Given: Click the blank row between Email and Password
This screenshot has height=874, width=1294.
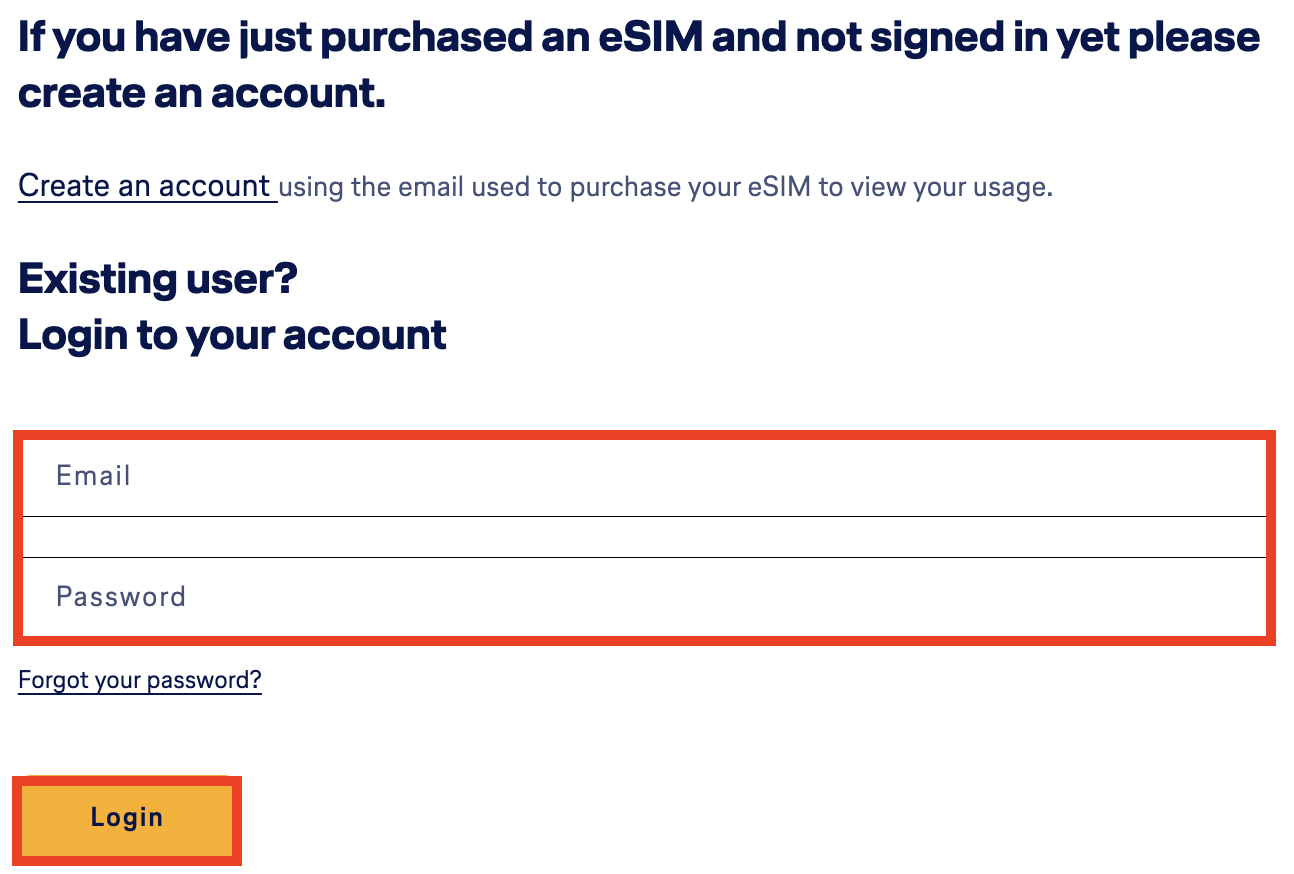Looking at the screenshot, I should click(x=640, y=536).
